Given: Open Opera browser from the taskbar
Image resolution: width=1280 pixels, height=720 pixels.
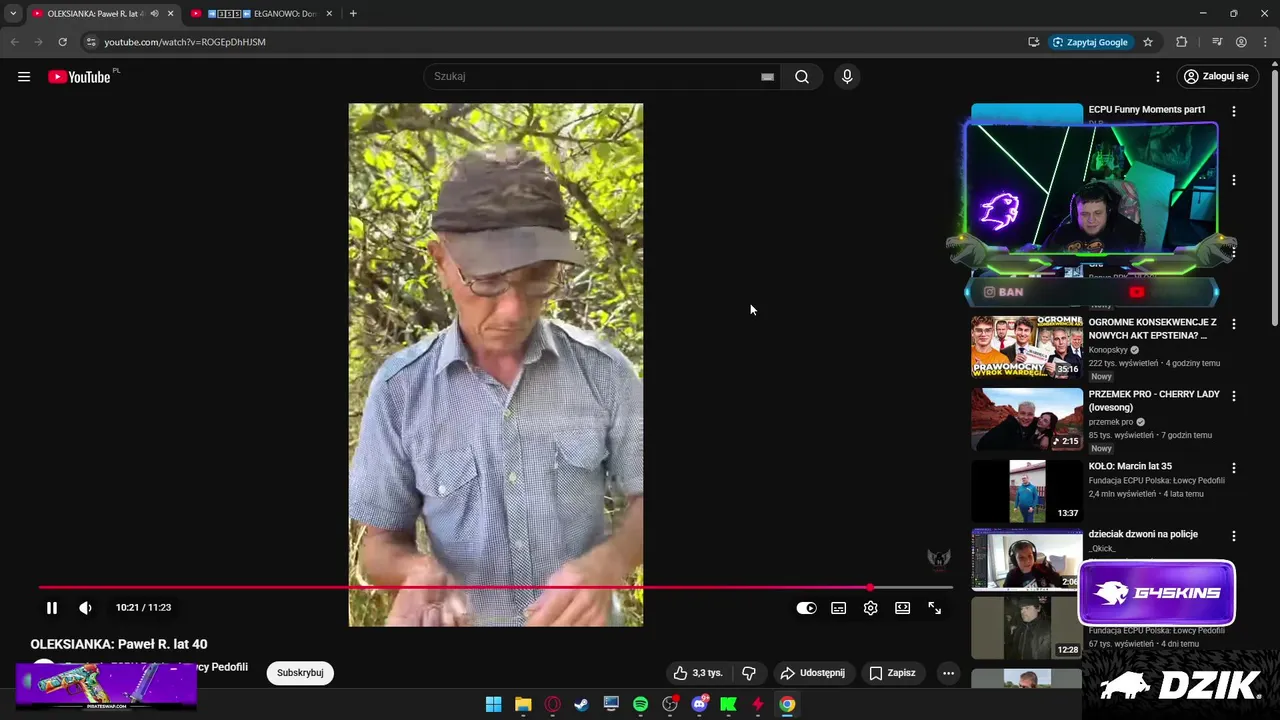Looking at the screenshot, I should (x=552, y=704).
